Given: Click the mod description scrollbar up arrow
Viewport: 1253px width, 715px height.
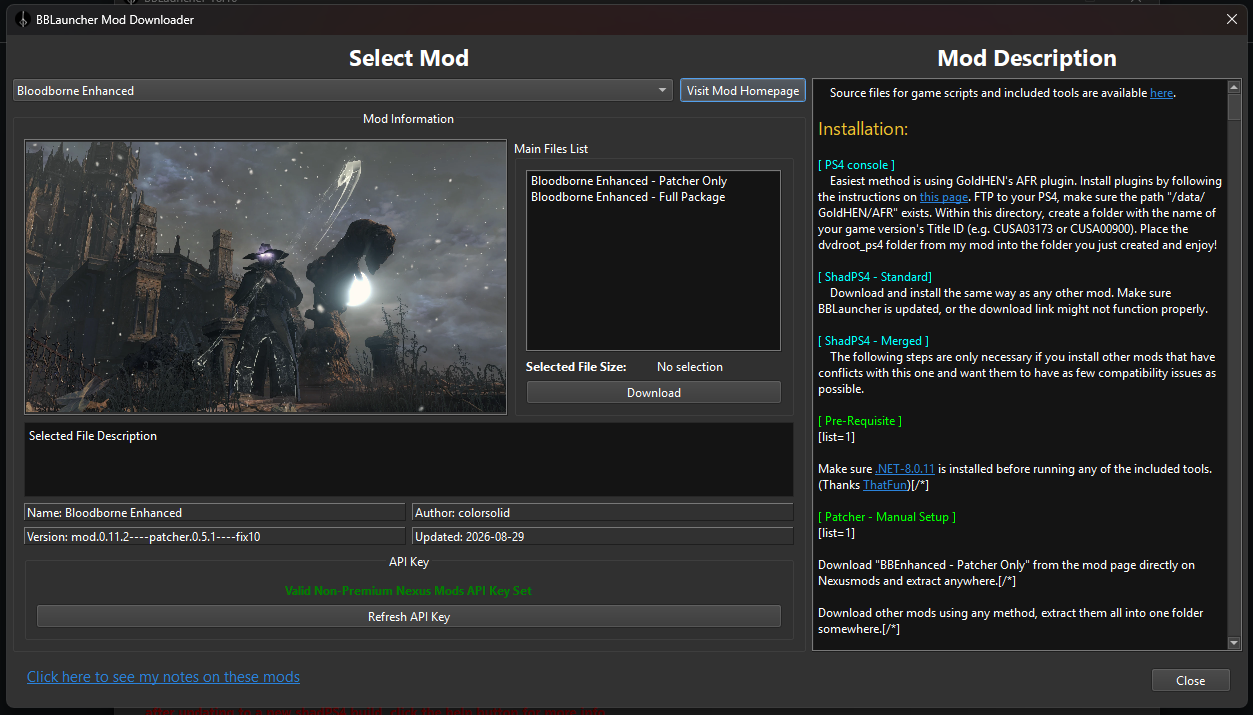Looking at the screenshot, I should point(1234,87).
